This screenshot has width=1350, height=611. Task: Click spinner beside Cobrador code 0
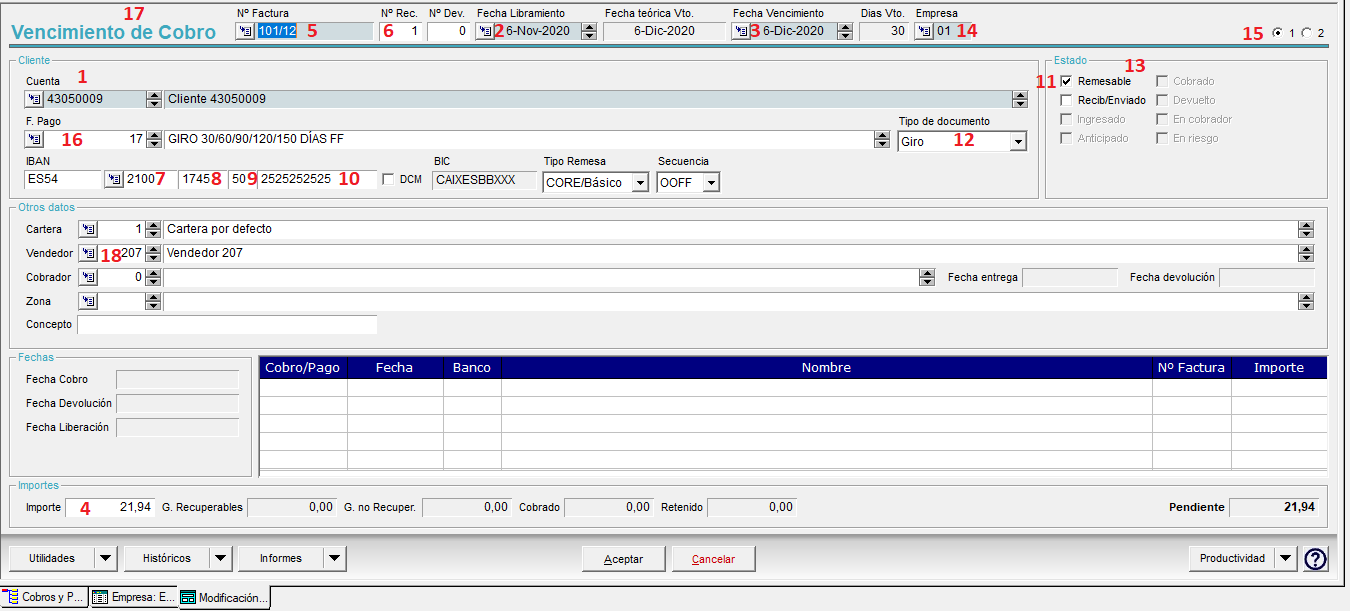(153, 277)
